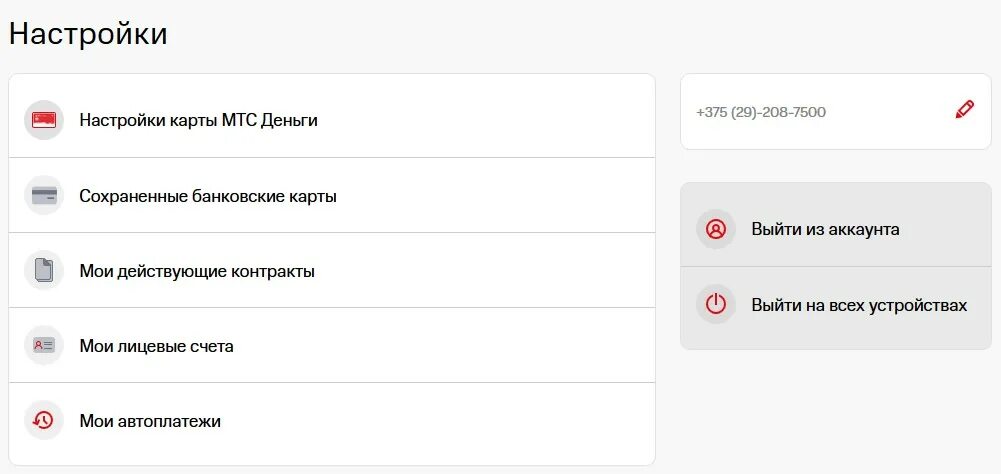Open Мои действующие контракты

332,271
